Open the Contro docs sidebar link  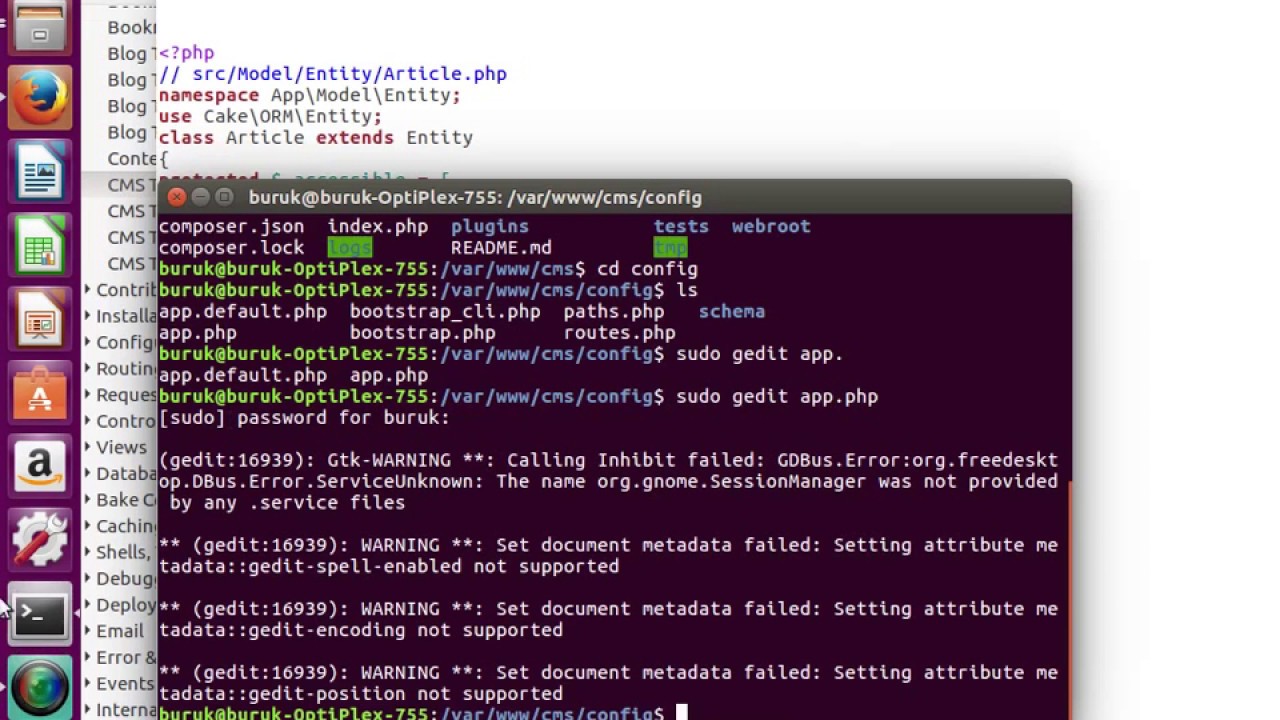coord(126,421)
